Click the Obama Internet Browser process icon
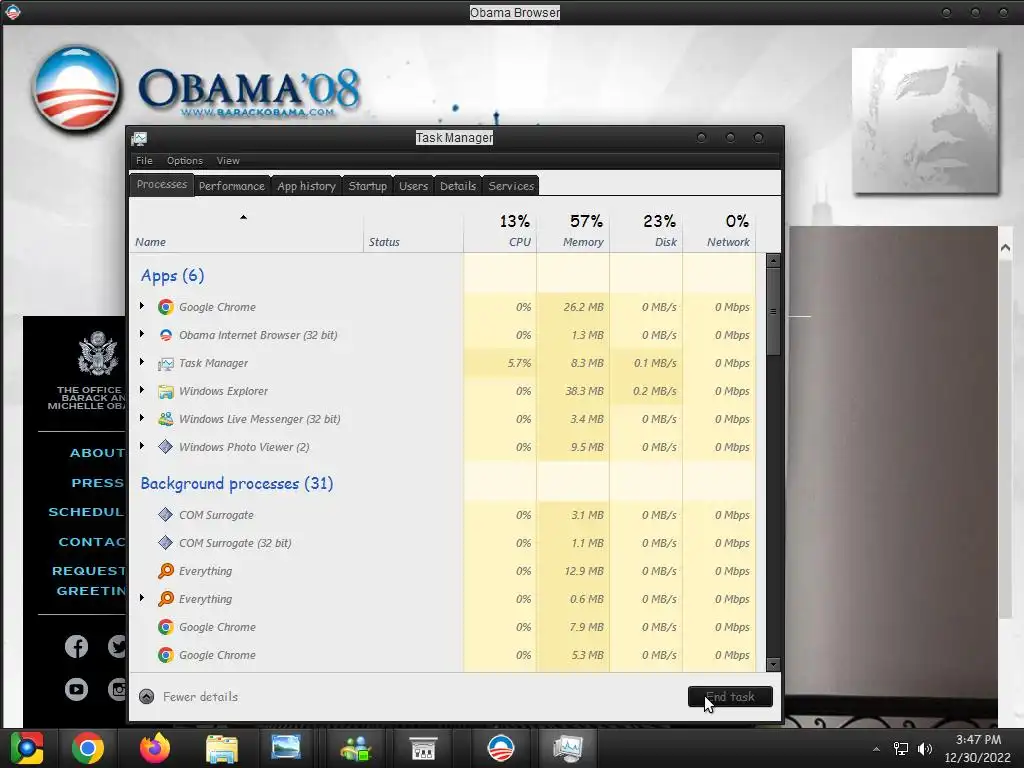The image size is (1024, 768). [x=166, y=335]
